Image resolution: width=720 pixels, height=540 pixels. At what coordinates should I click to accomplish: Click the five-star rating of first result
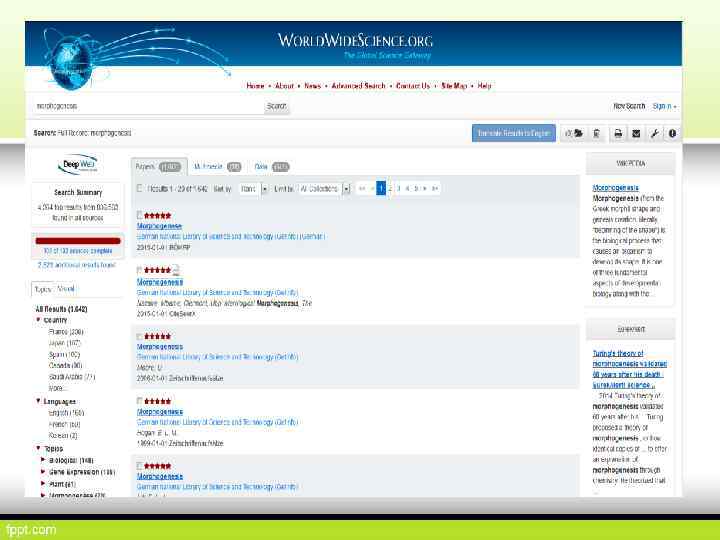coord(158,215)
